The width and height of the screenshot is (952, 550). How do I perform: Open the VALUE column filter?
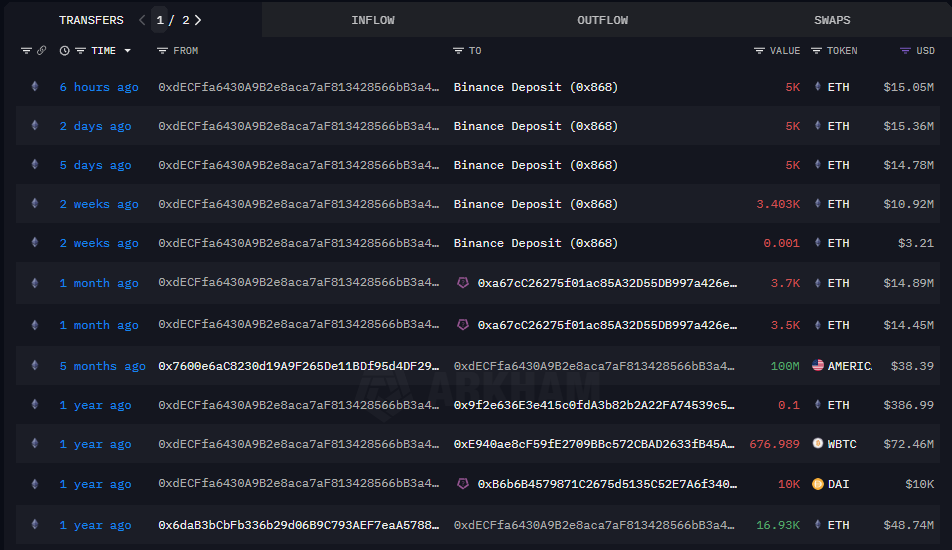(x=759, y=51)
